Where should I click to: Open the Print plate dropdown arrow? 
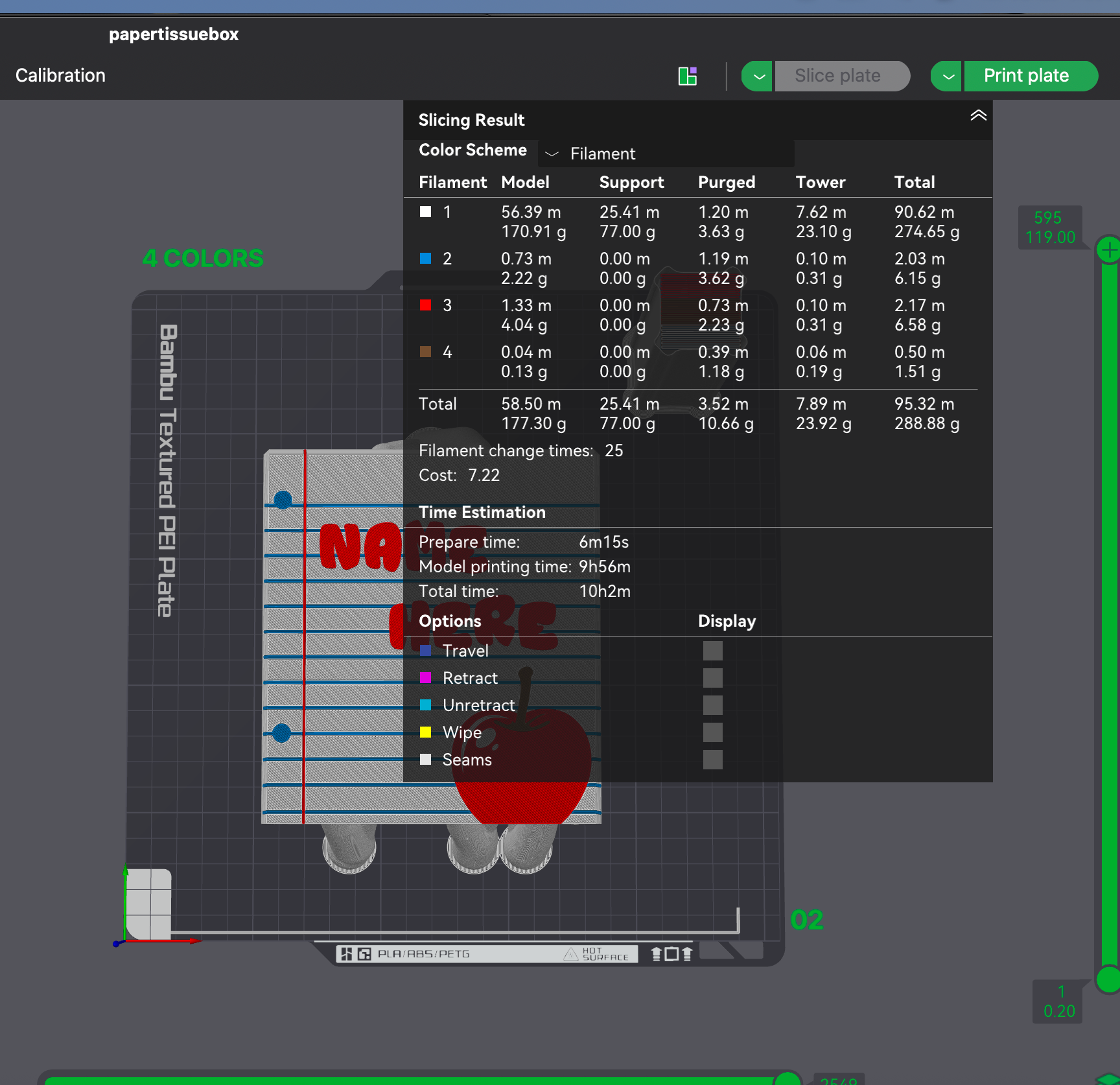pyautogui.click(x=946, y=76)
